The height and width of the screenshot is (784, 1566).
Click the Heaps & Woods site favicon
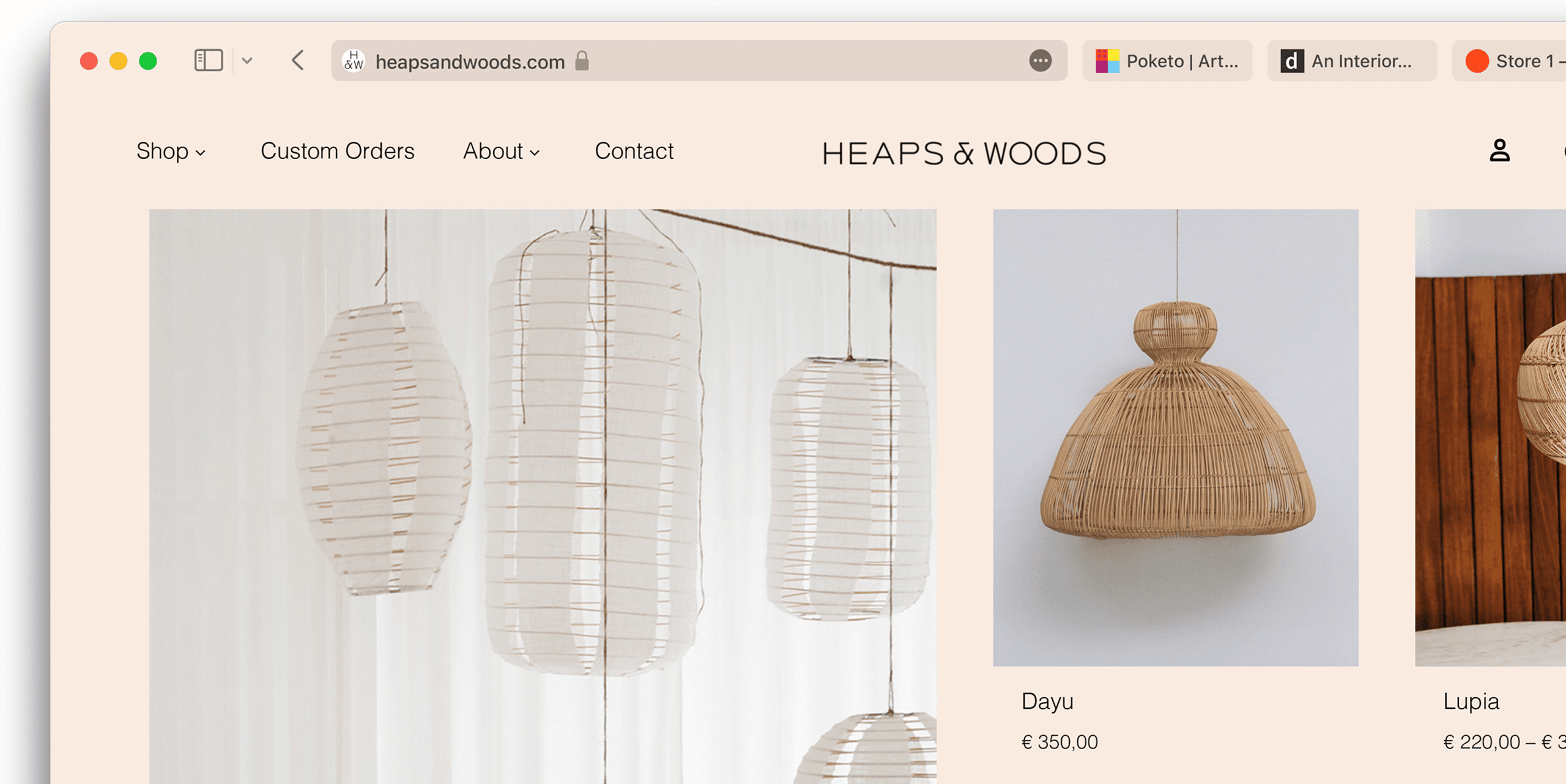coord(354,61)
